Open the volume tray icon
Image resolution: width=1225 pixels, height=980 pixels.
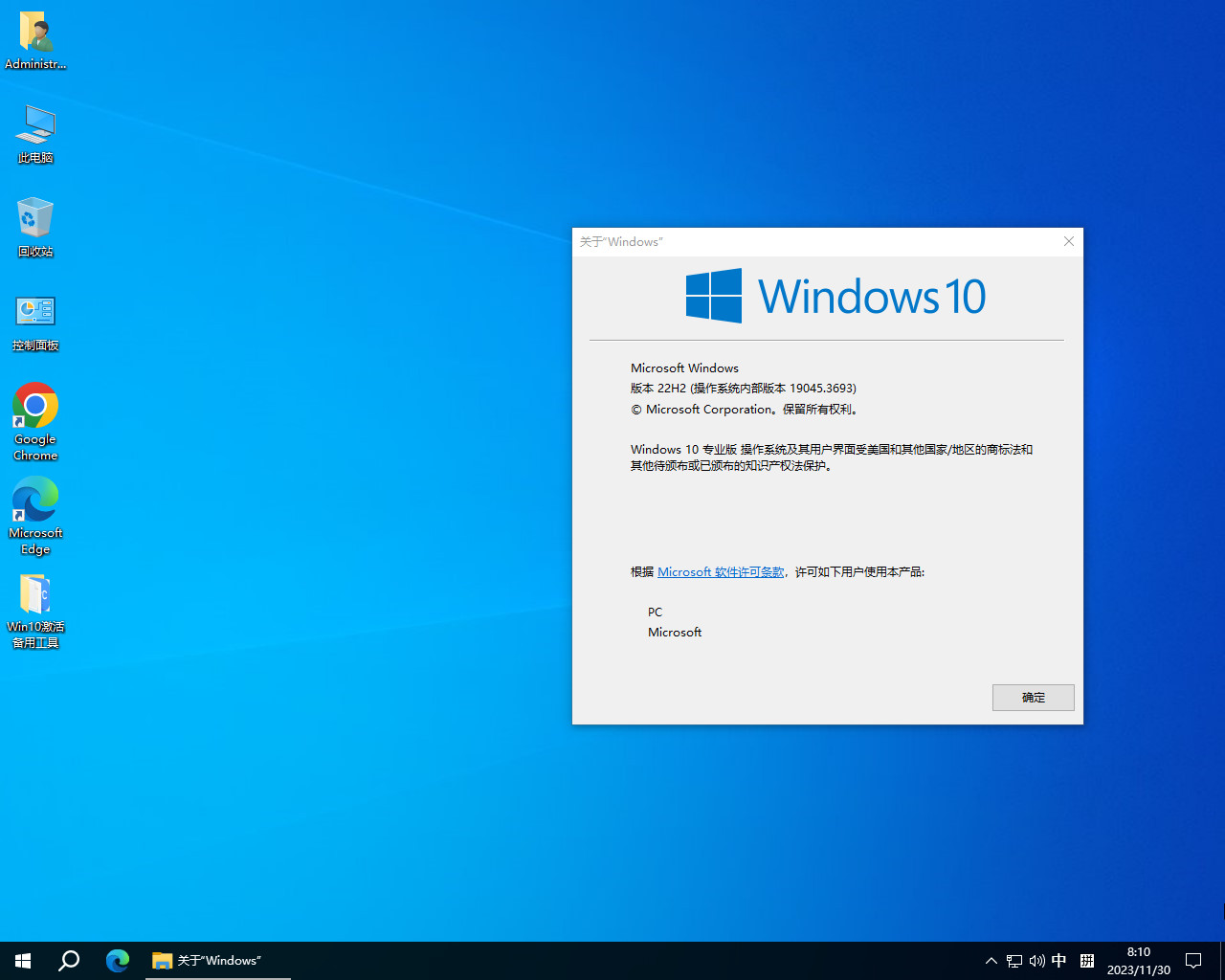point(1037,961)
